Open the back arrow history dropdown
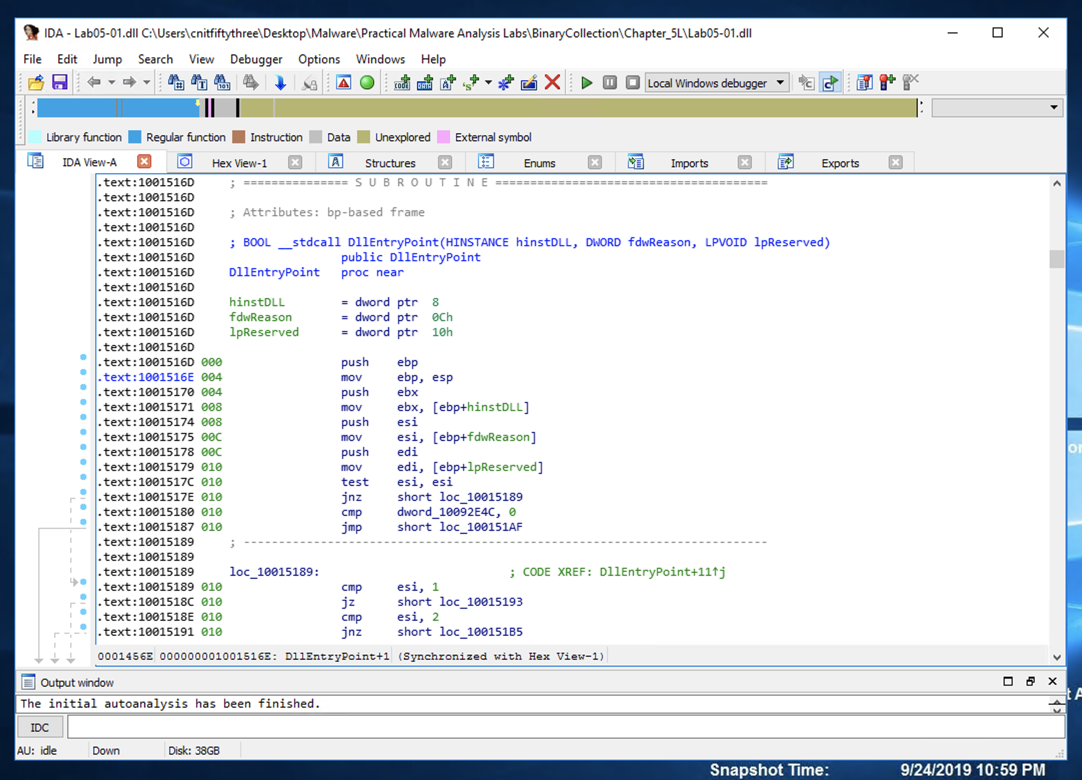Image resolution: width=1082 pixels, height=780 pixels. (111, 83)
